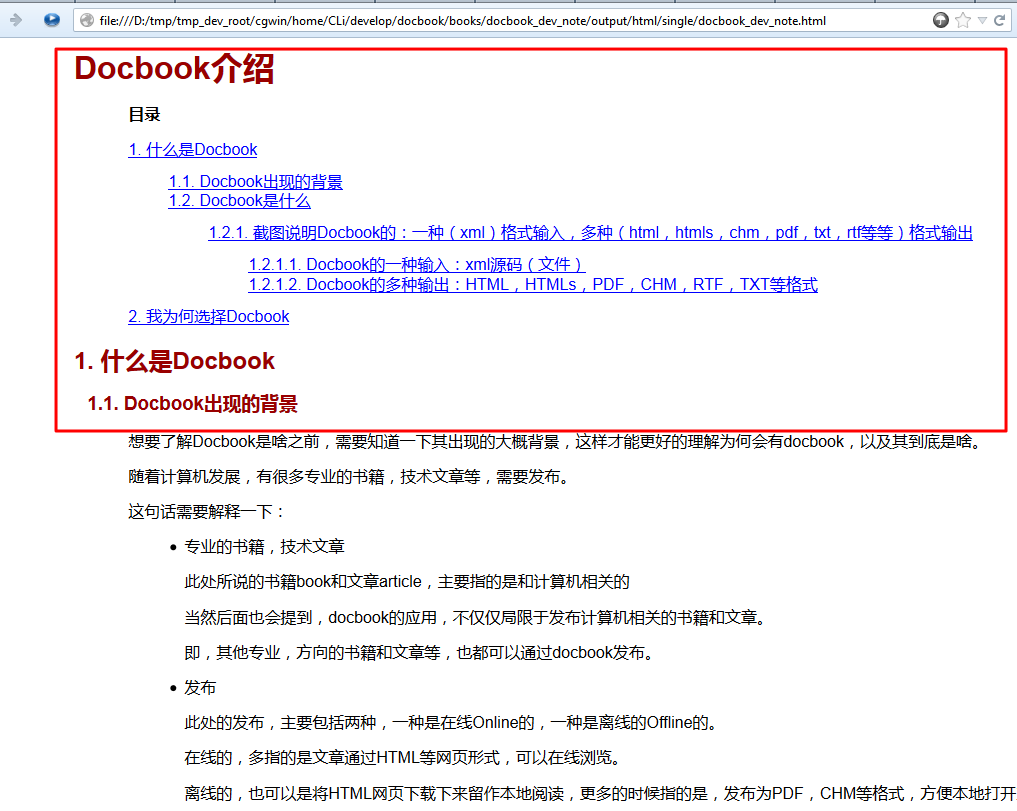Screen dimensions: 1017x811
Task: Click section heading 1. 什么是Docbook
Action: (x=174, y=361)
